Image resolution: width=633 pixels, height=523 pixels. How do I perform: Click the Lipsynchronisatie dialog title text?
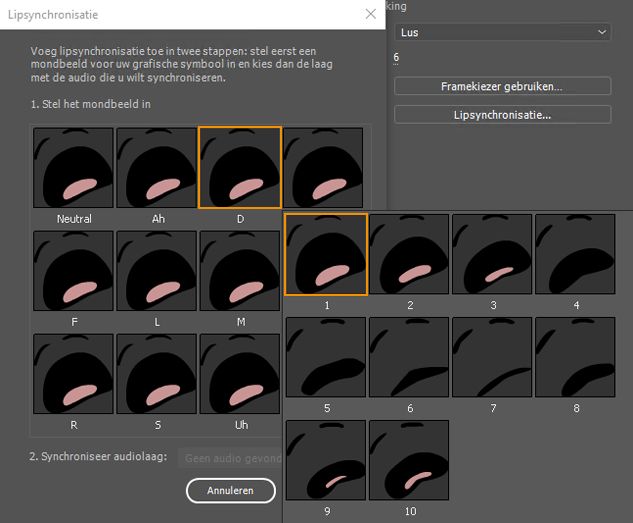coord(53,15)
